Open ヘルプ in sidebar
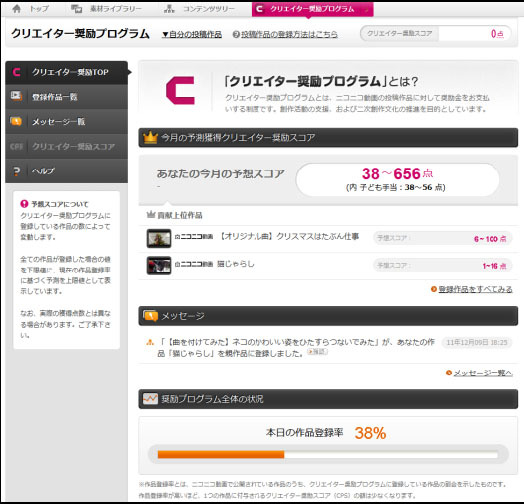524x504 pixels. [67, 171]
